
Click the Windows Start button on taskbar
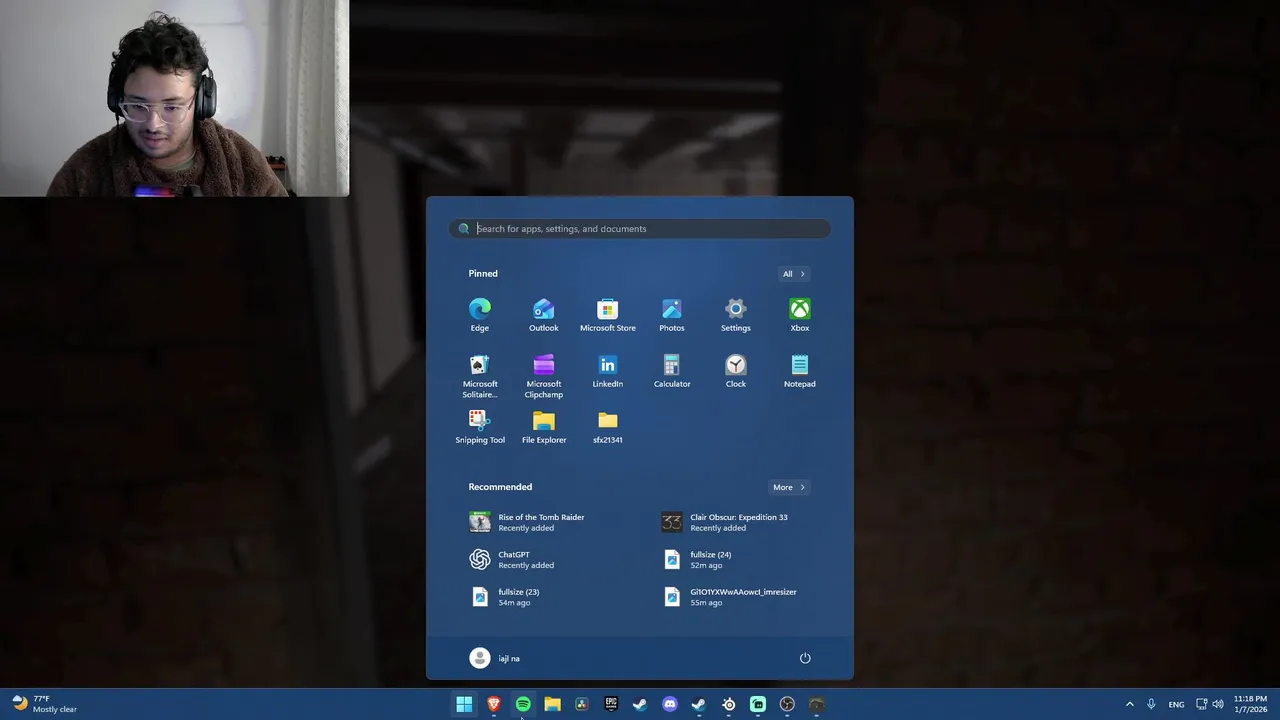click(464, 705)
